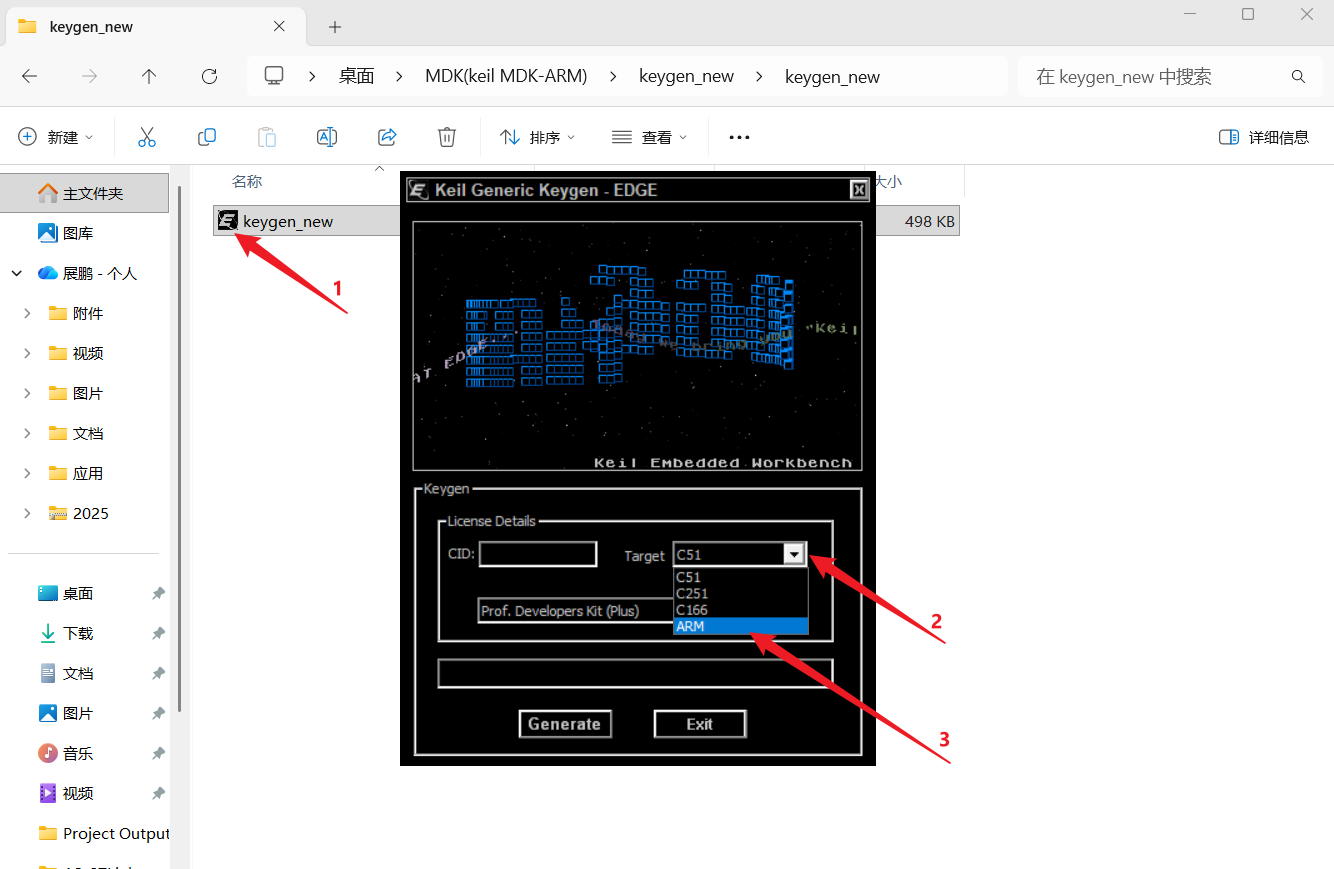Rename the selected file
The height and width of the screenshot is (869, 1334).
click(x=327, y=137)
